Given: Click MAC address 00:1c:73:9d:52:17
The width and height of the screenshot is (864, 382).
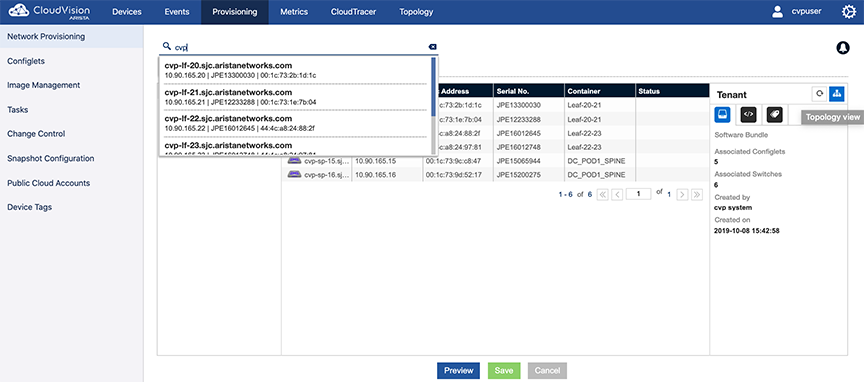Looking at the screenshot, I should [x=453, y=174].
